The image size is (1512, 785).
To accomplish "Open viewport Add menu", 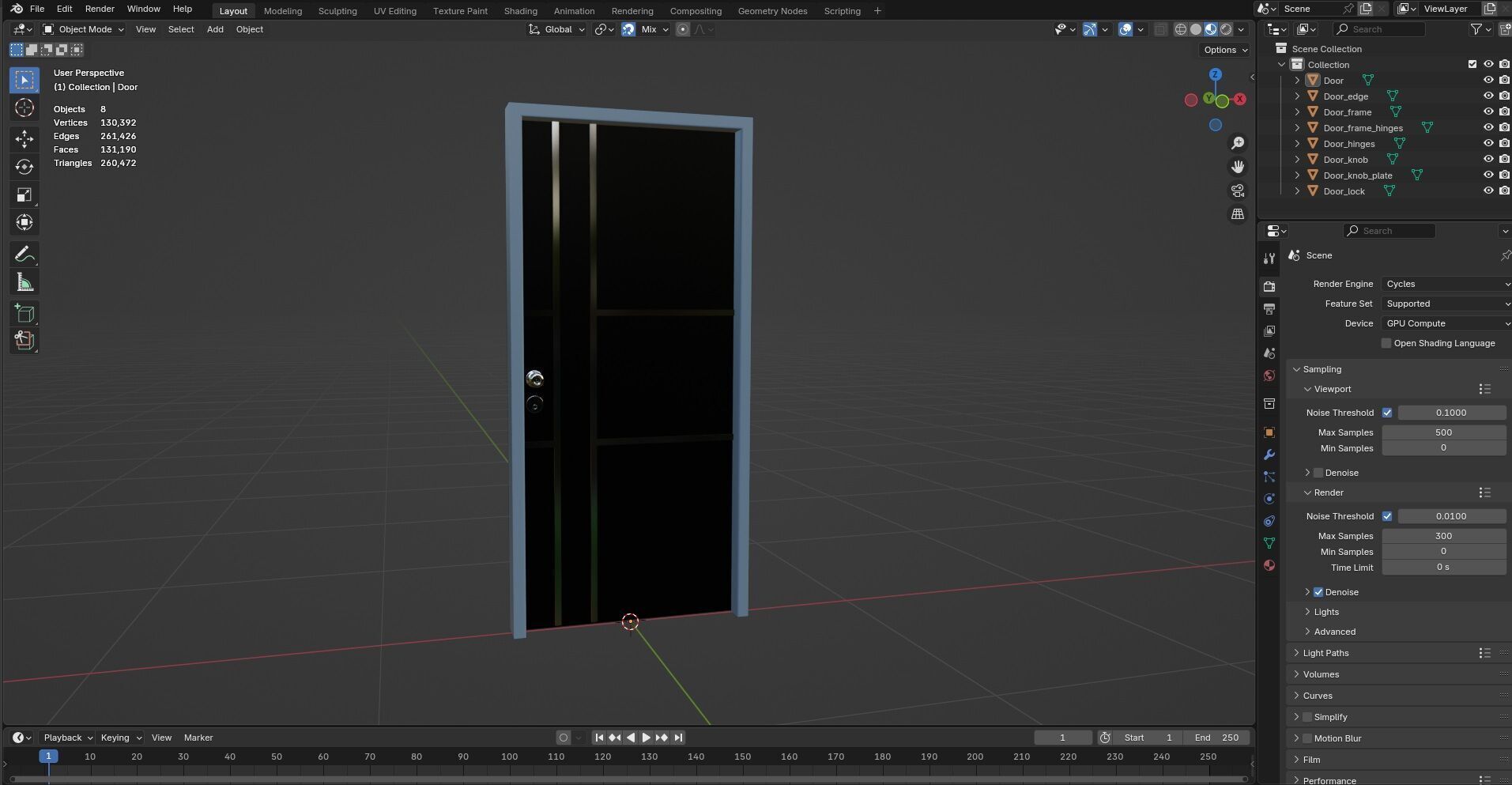I will click(x=215, y=29).
